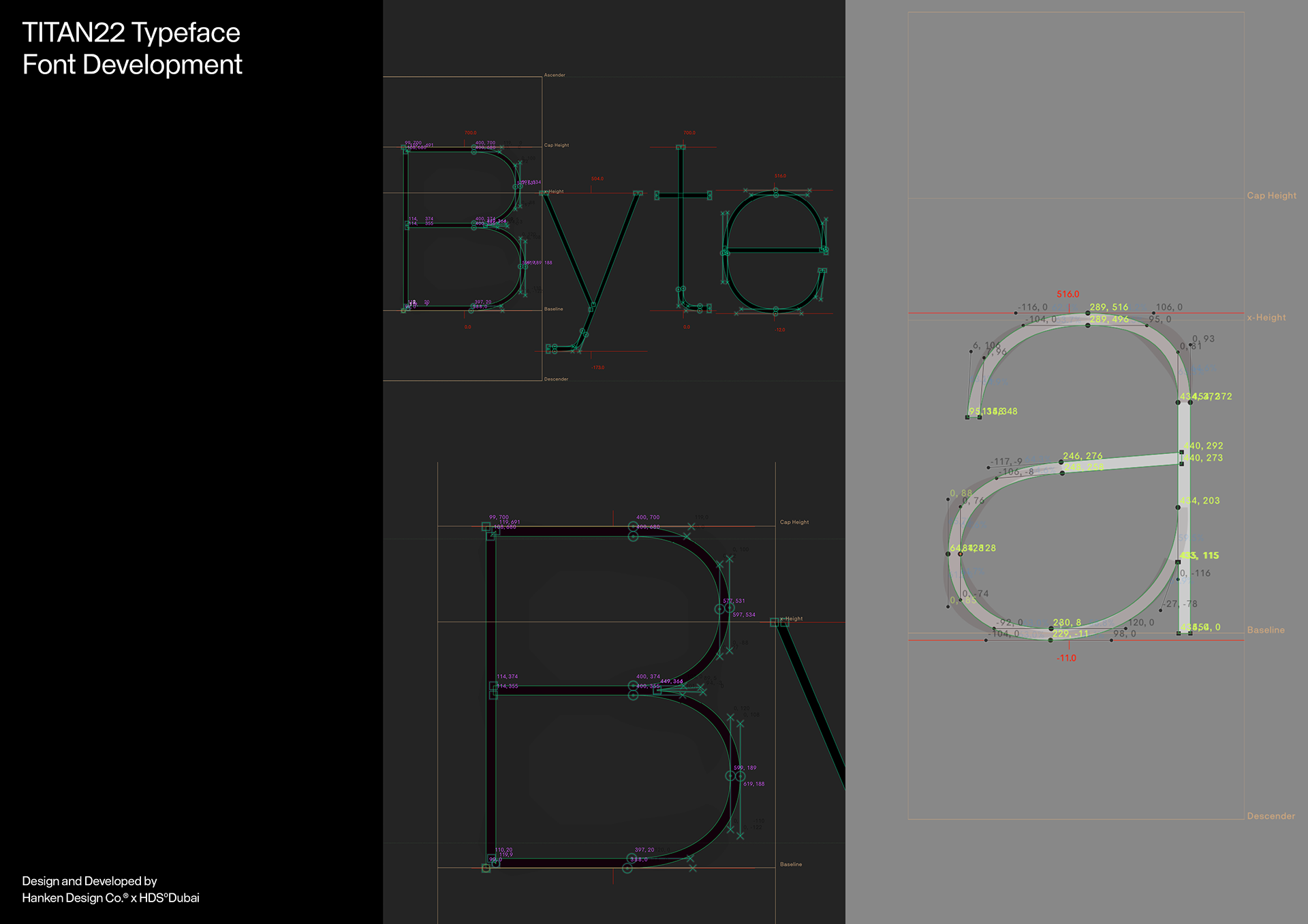The width and height of the screenshot is (1308, 924).
Task: Select the node labeled 246, 276 on the a glyph
Action: [x=1061, y=462]
